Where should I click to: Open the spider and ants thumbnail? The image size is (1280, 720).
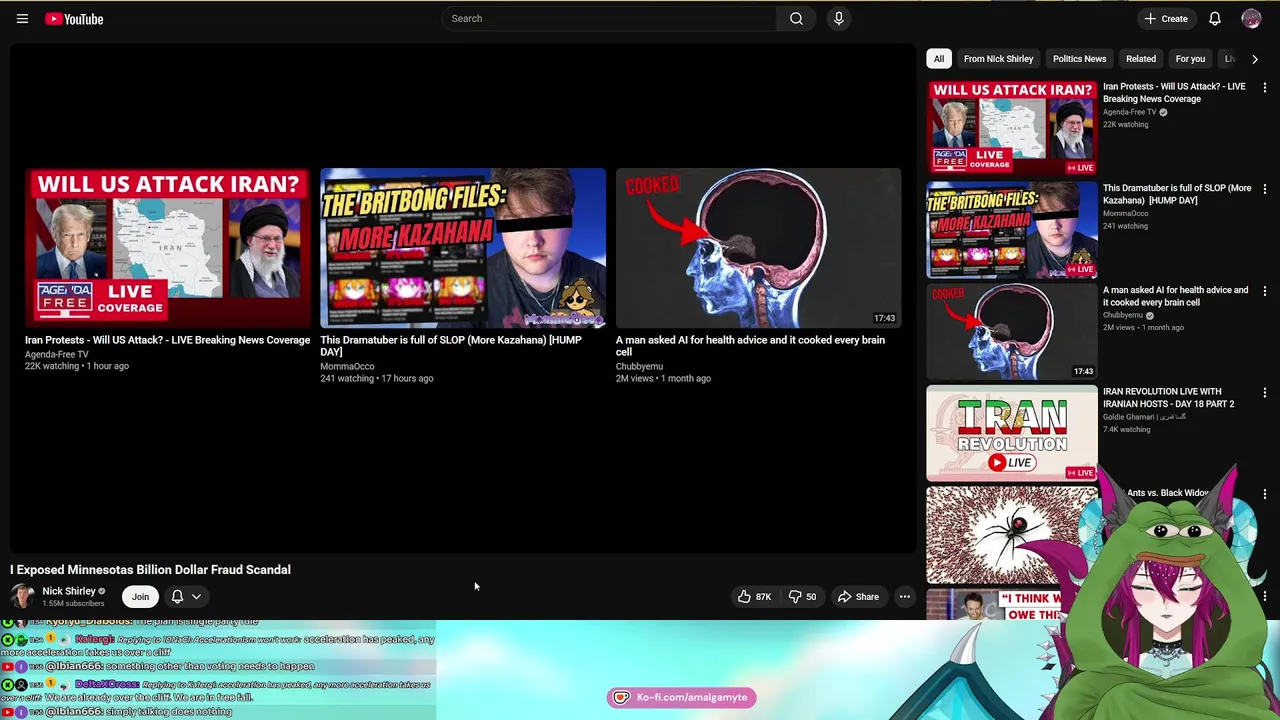(x=1012, y=535)
